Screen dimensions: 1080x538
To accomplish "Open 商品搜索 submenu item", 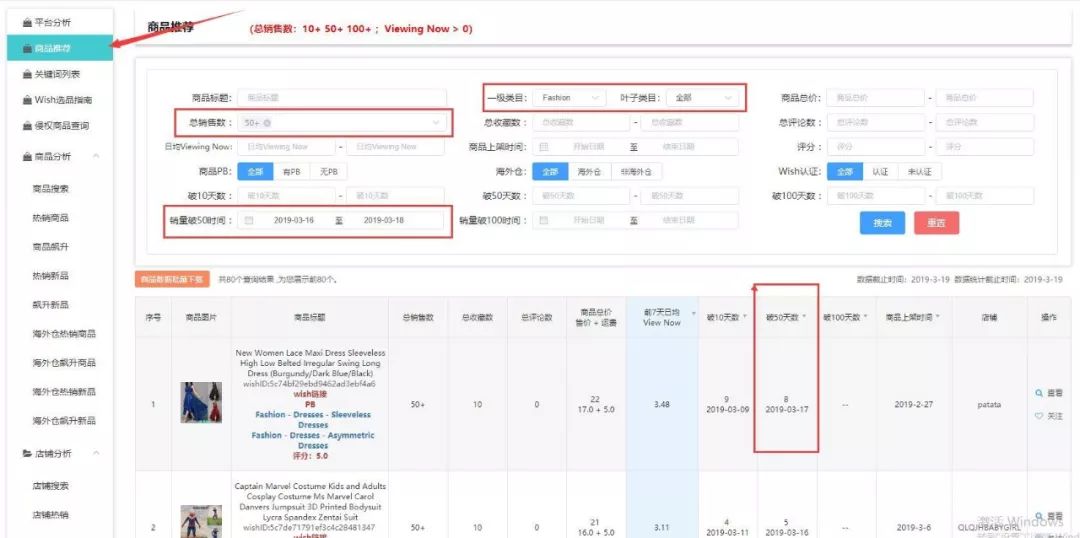I will 50,189.
